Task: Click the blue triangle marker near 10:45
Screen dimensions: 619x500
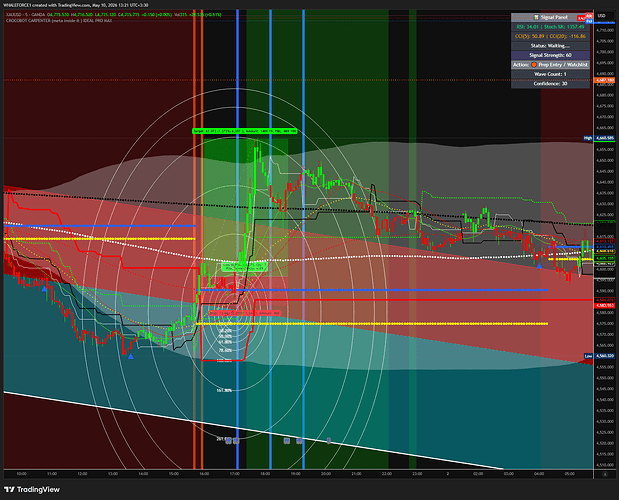Action: coord(44,289)
